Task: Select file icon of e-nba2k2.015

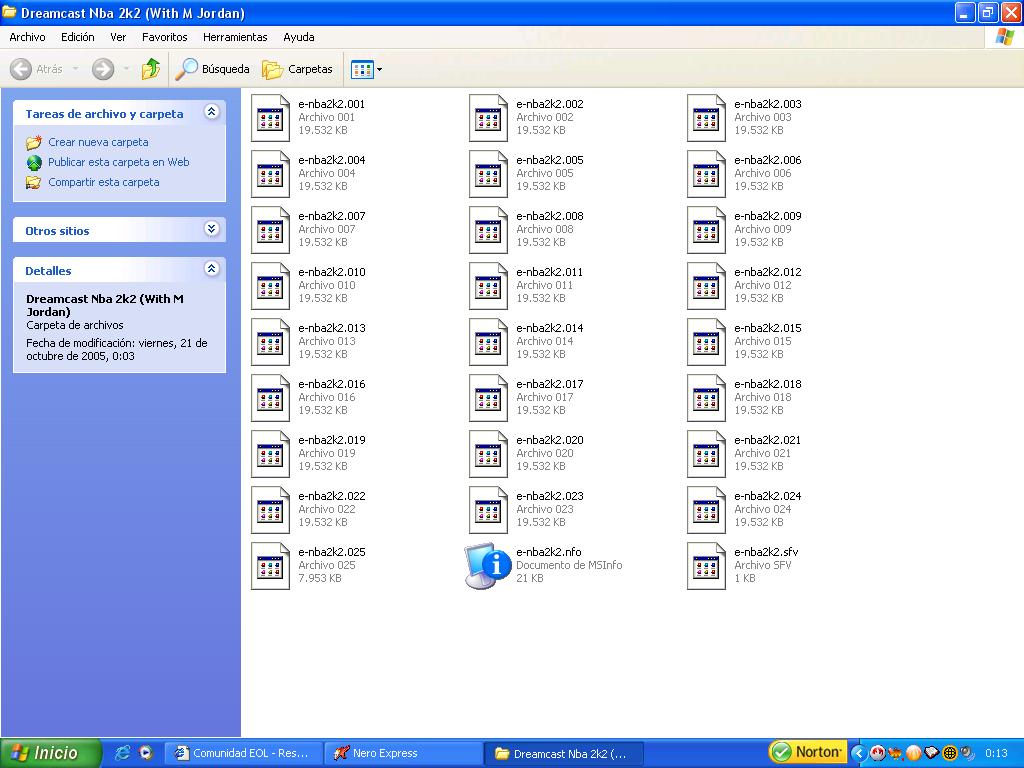Action: [x=707, y=343]
